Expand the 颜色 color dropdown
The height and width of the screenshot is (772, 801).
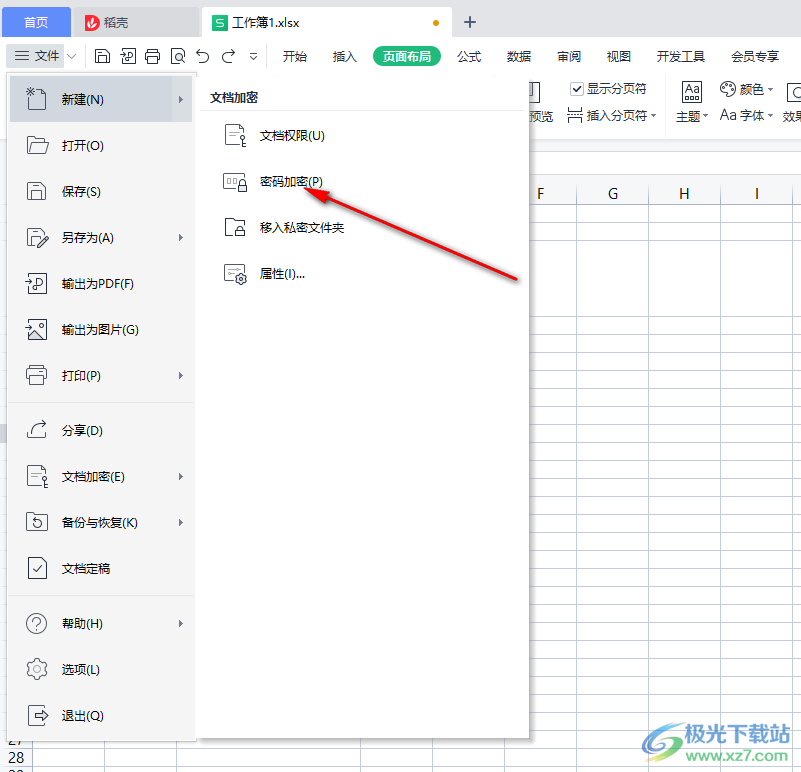(x=747, y=89)
